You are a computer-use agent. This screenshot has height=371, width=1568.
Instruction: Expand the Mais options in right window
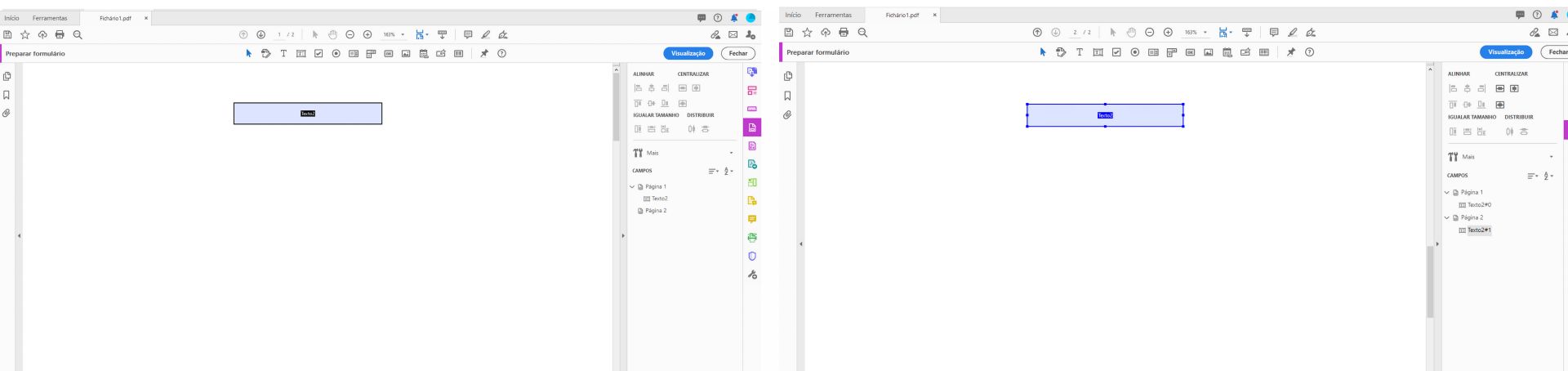click(x=1552, y=157)
